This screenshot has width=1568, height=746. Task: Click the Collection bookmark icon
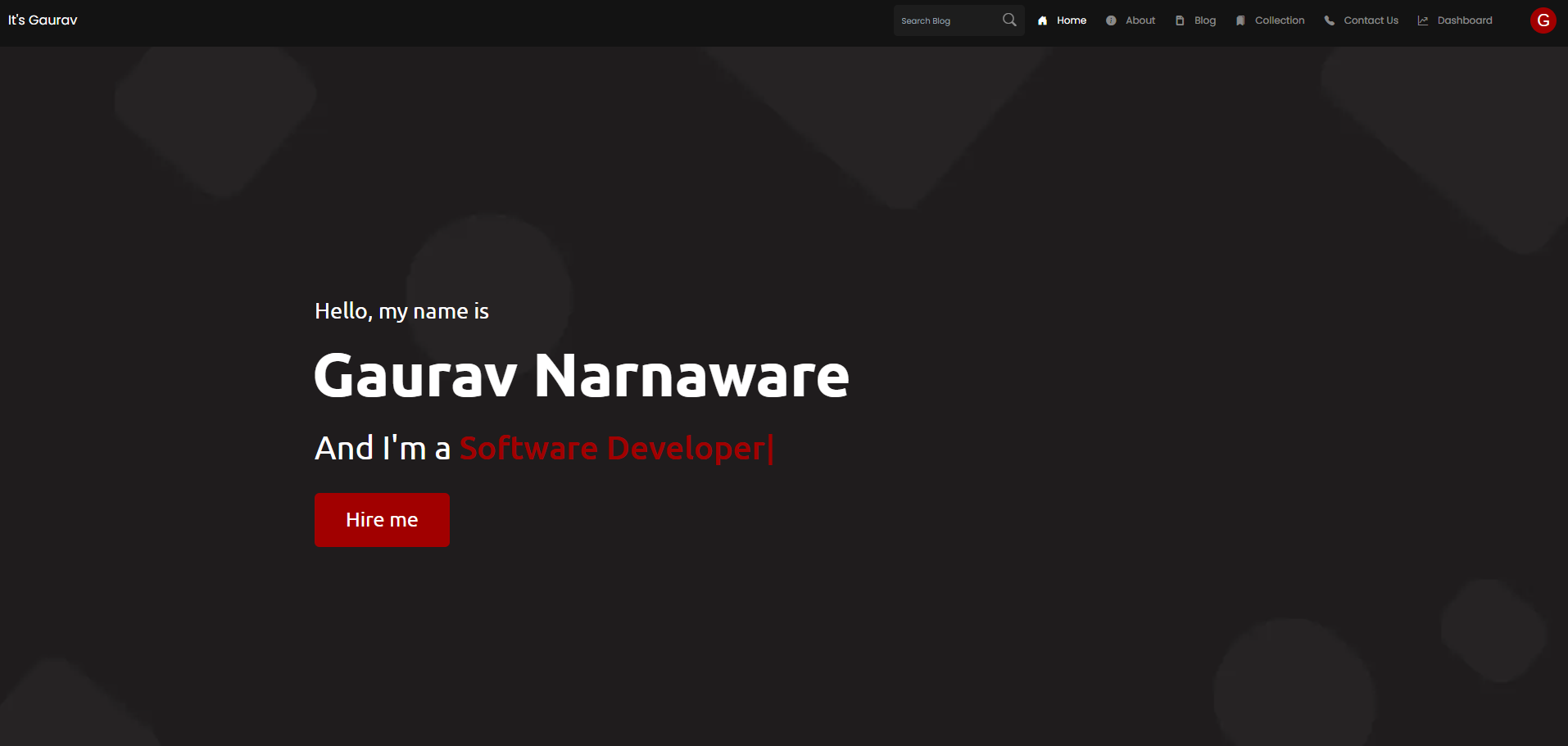1240,20
